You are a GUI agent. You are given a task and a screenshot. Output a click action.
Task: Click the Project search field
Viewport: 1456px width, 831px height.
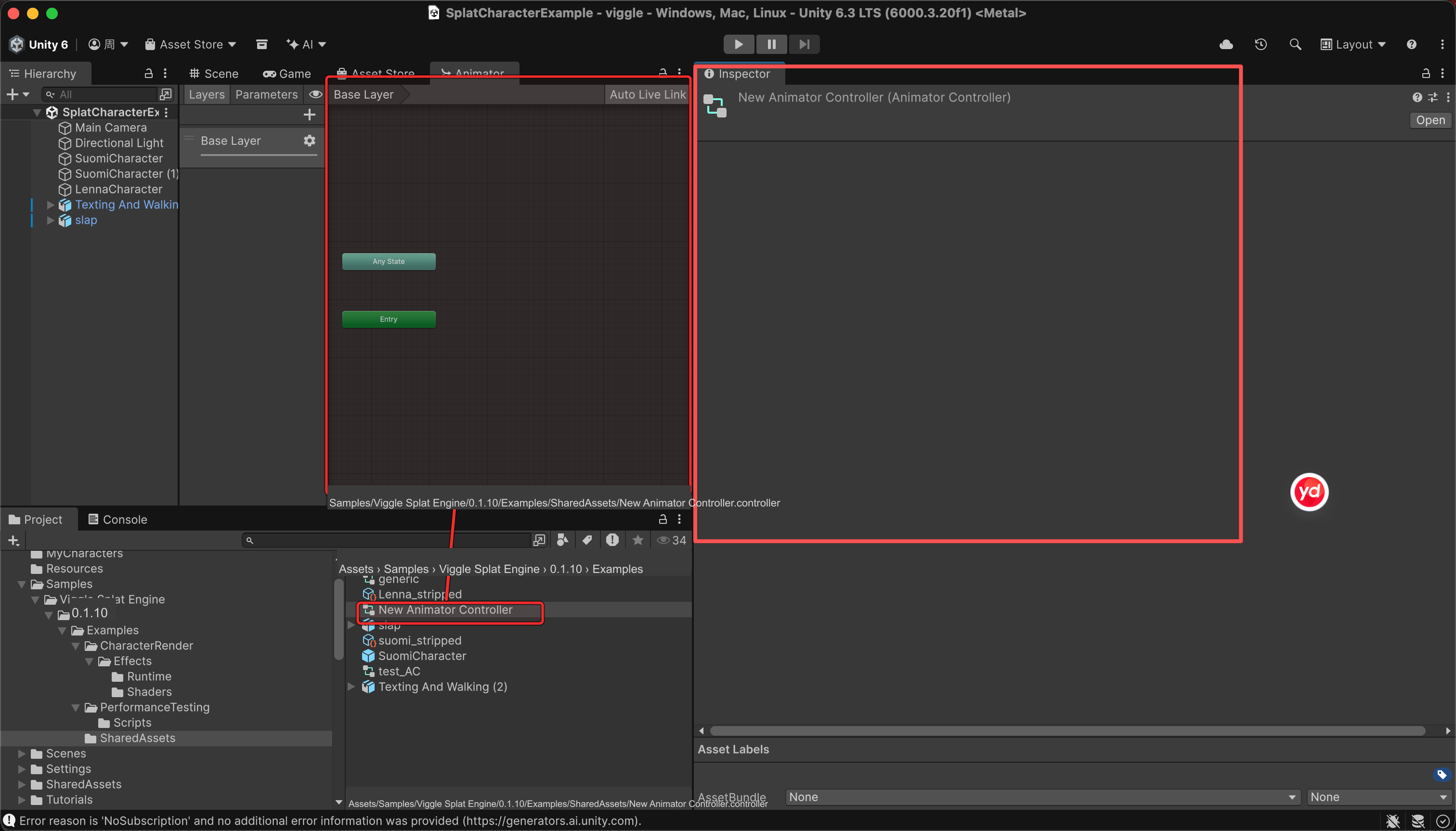pyautogui.click(x=388, y=540)
